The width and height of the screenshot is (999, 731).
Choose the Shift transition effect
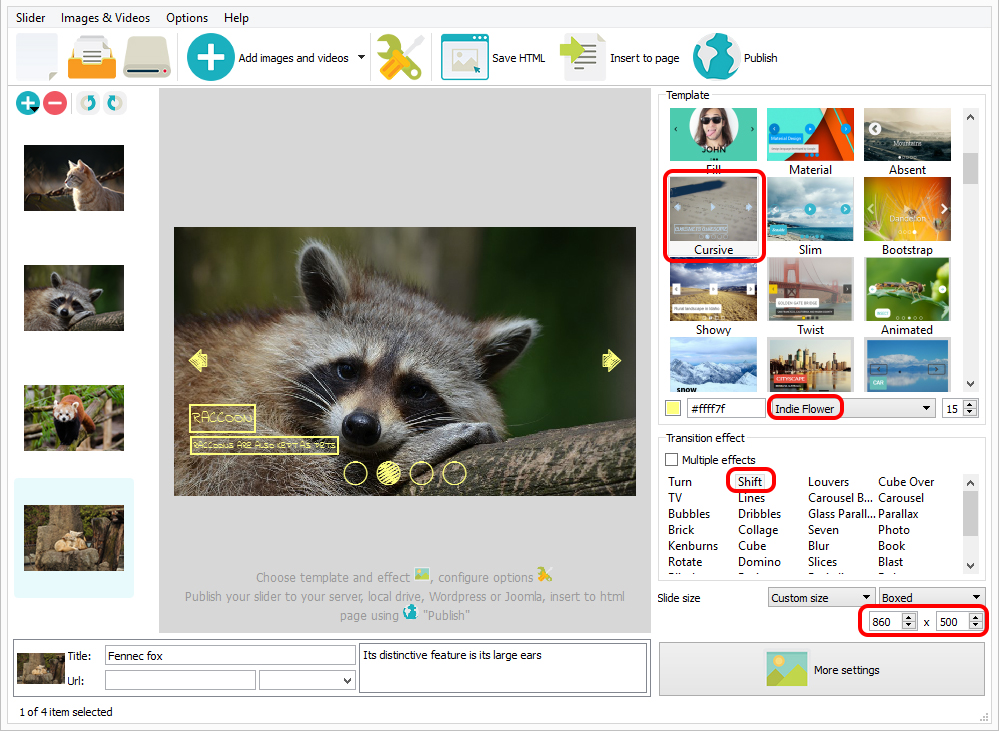pyautogui.click(x=750, y=482)
